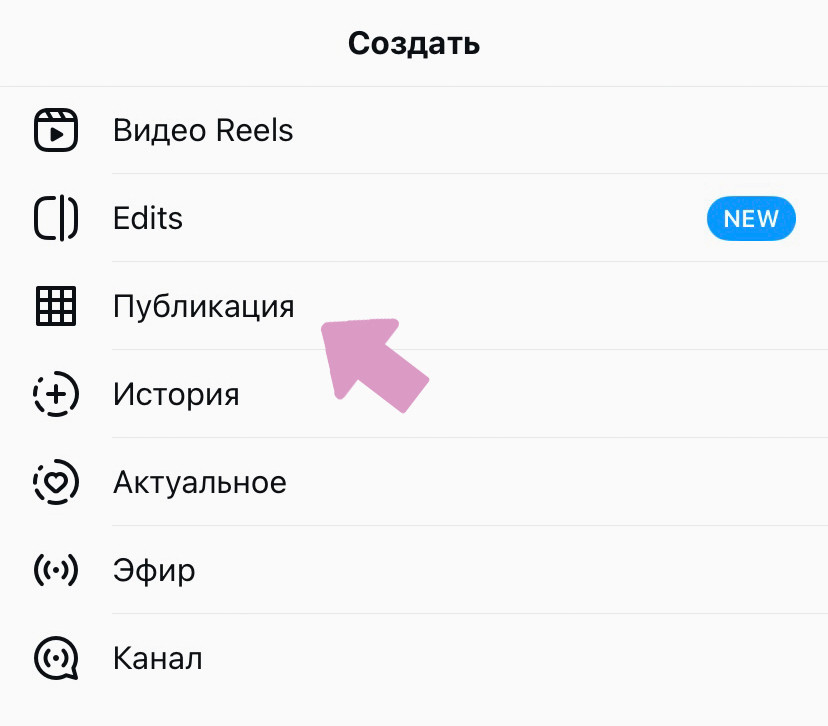Choose Видео Reels from the create menu
828x726 pixels.
[x=203, y=130]
